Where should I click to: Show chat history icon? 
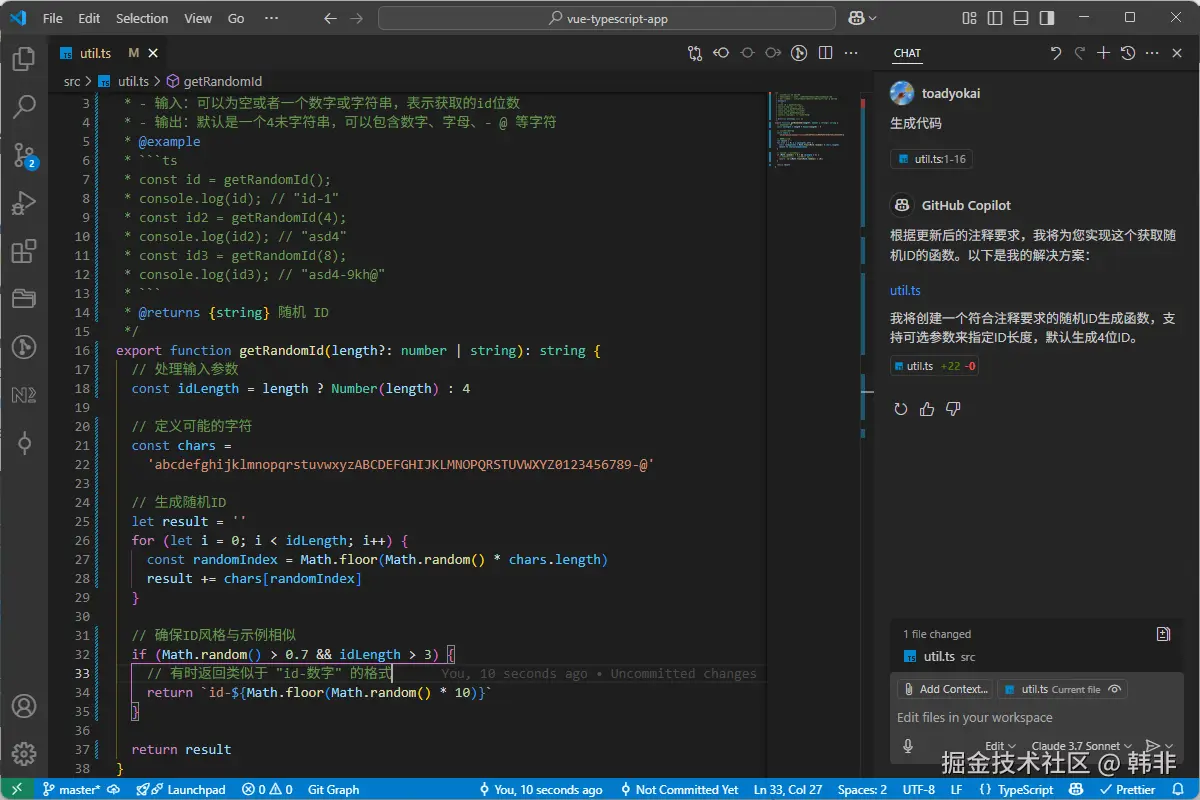[1128, 53]
